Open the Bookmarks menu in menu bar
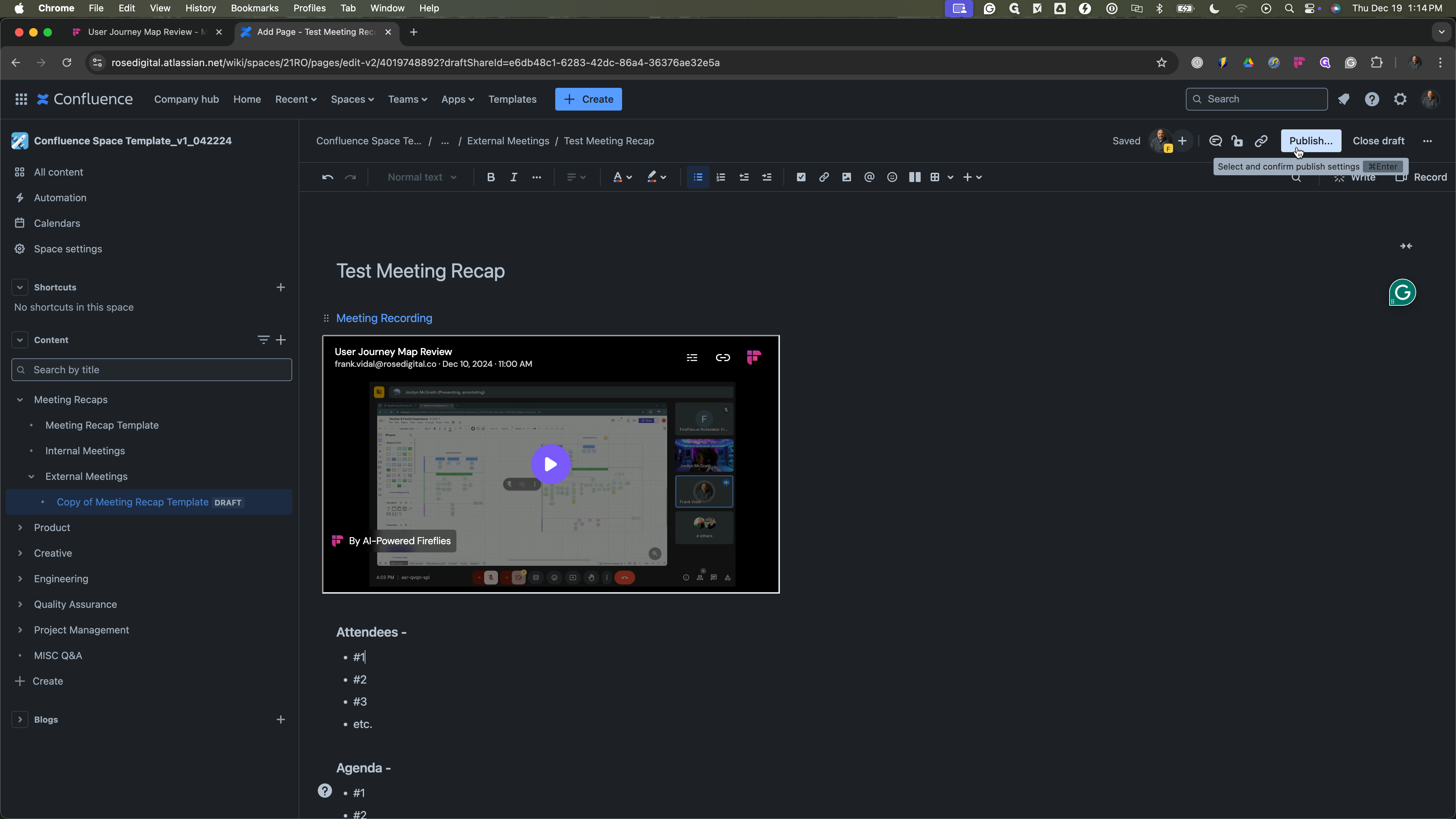This screenshot has width=1456, height=819. click(x=255, y=8)
